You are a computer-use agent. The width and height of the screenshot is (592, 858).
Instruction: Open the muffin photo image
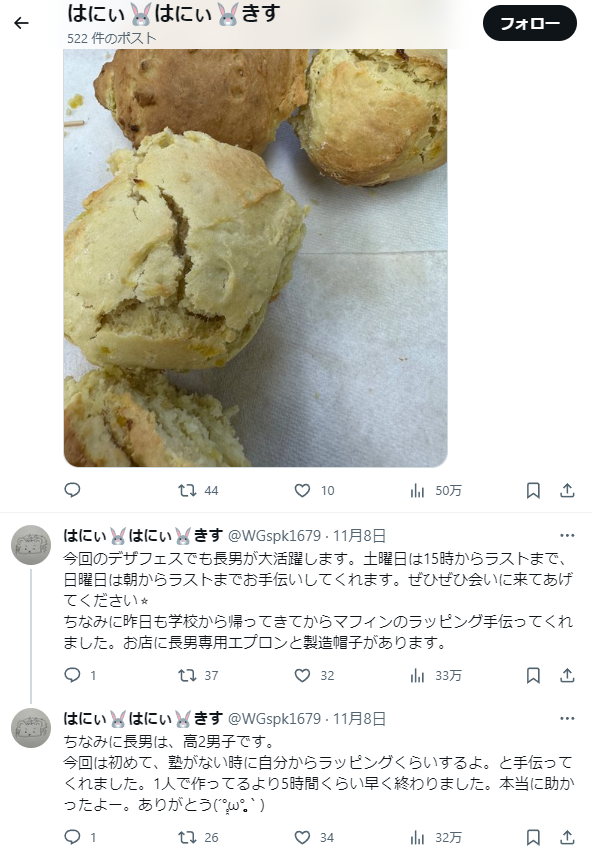tap(256, 258)
